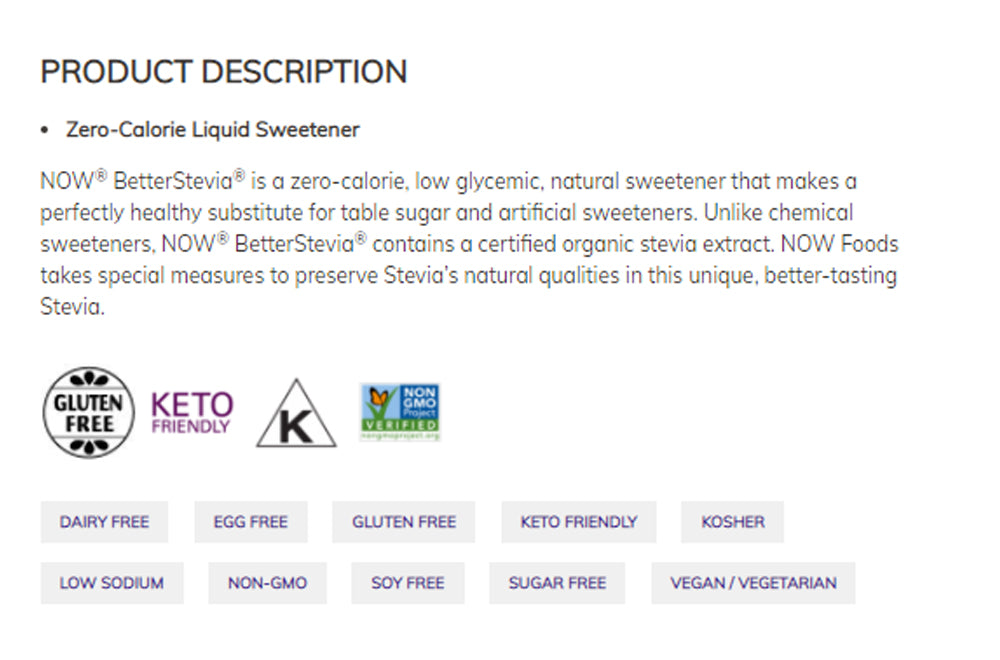Click the purple Keto Friendly logo

[x=192, y=412]
